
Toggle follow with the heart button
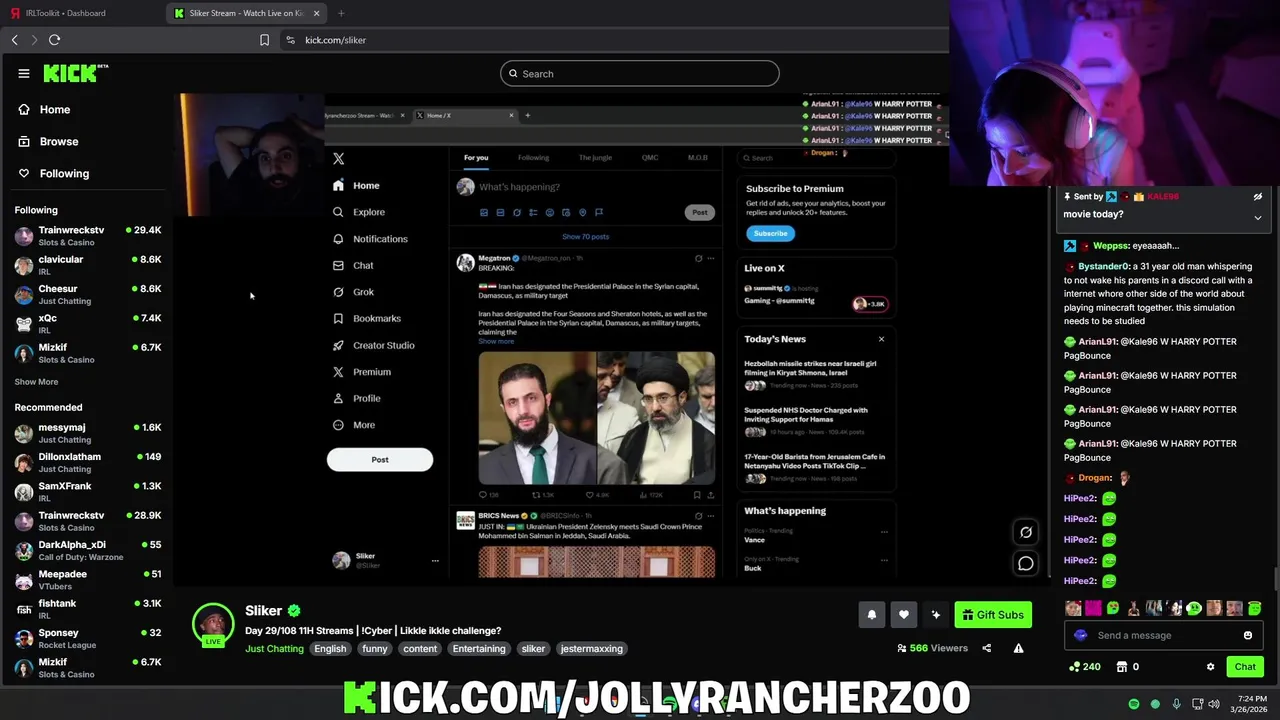pyautogui.click(x=904, y=615)
